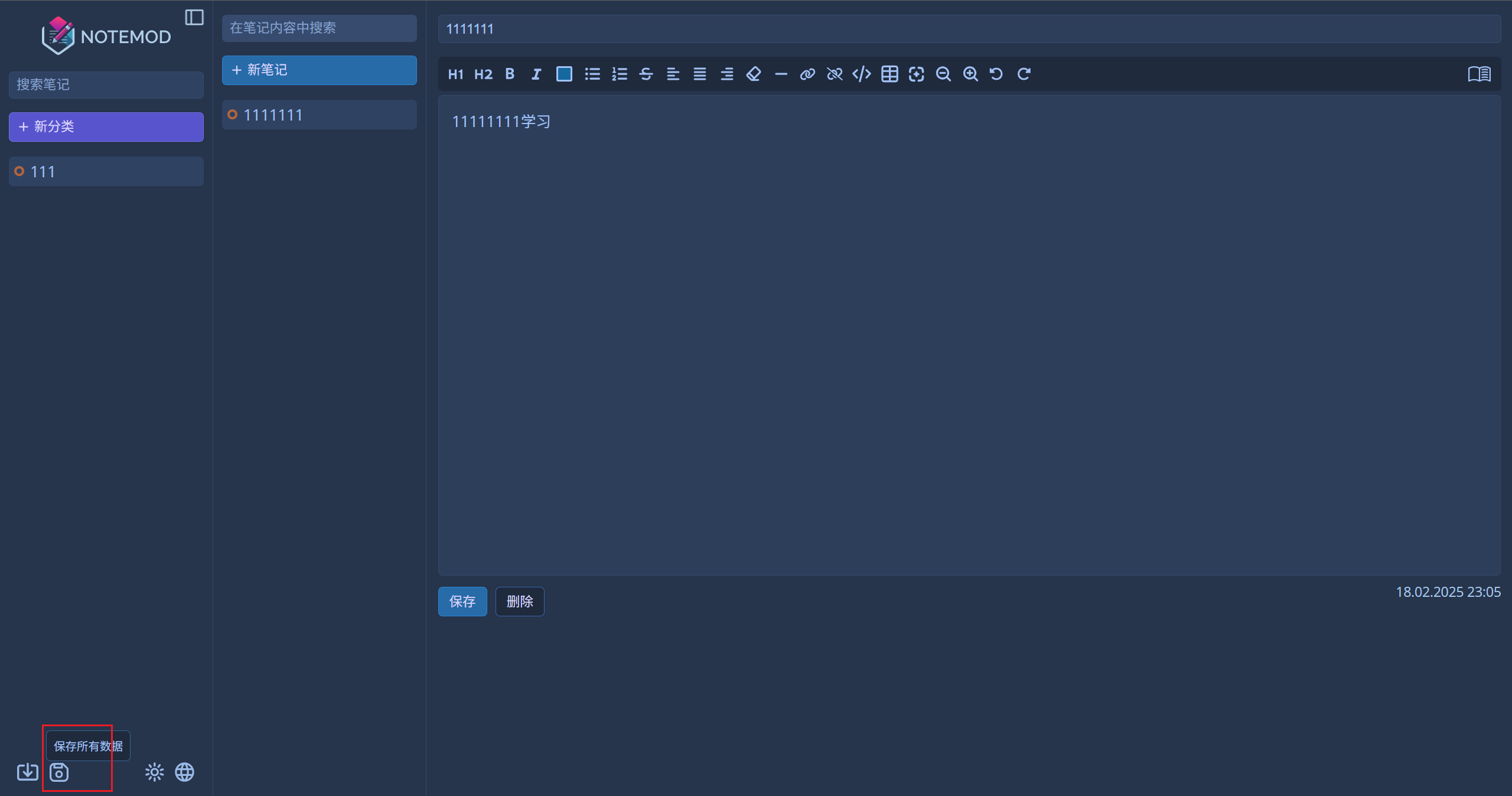Justify the text alignment

coord(700,74)
